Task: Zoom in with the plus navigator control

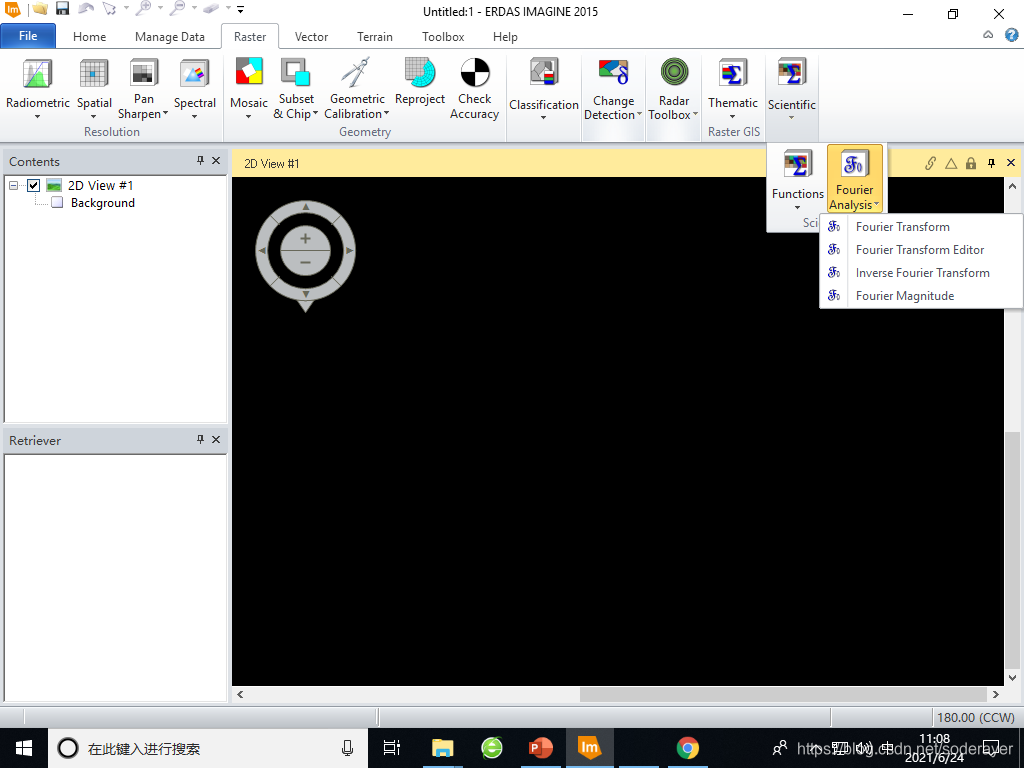Action: pyautogui.click(x=305, y=238)
